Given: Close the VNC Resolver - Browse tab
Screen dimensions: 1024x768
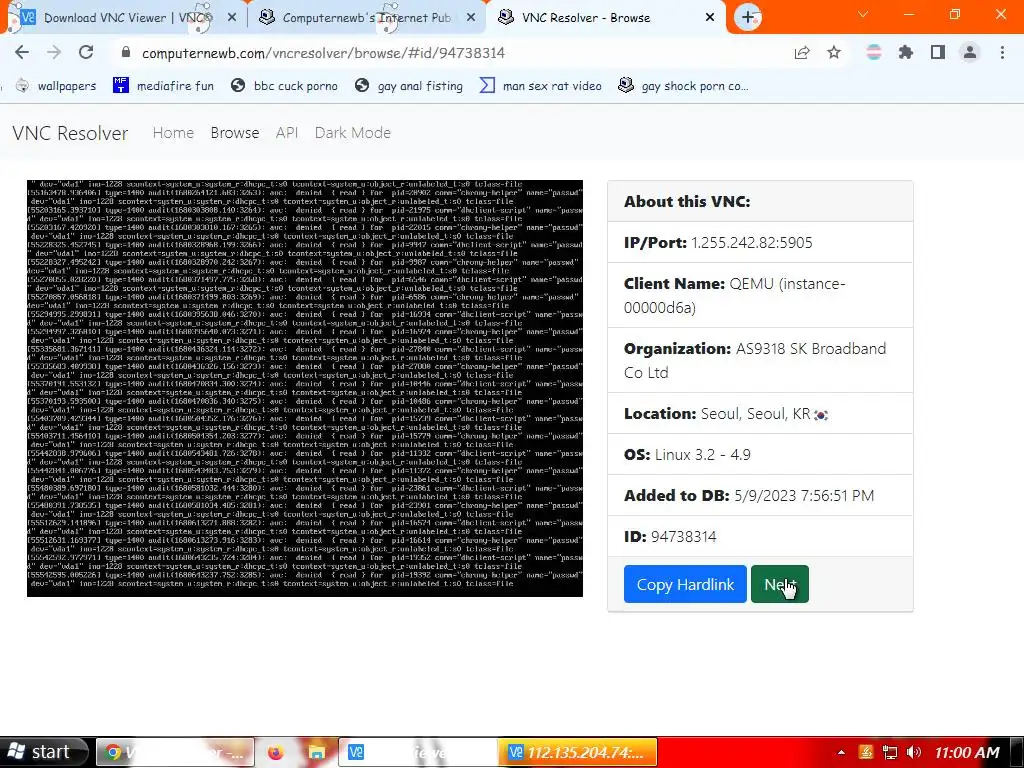Looking at the screenshot, I should (710, 18).
